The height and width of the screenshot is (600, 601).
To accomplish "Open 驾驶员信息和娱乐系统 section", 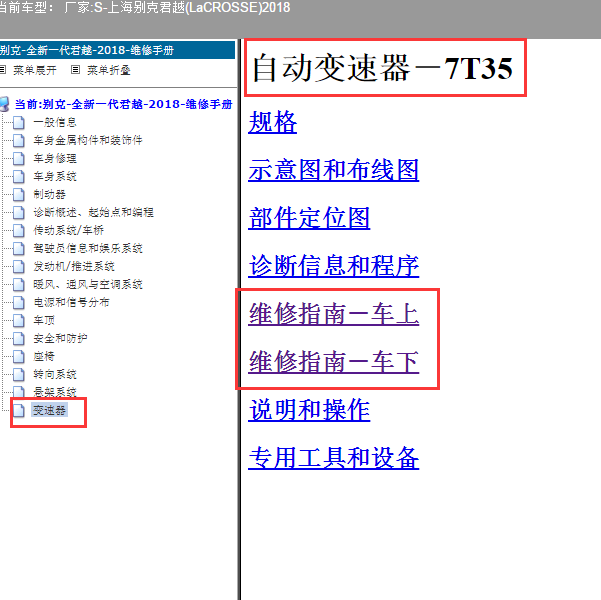I will click(x=88, y=248).
